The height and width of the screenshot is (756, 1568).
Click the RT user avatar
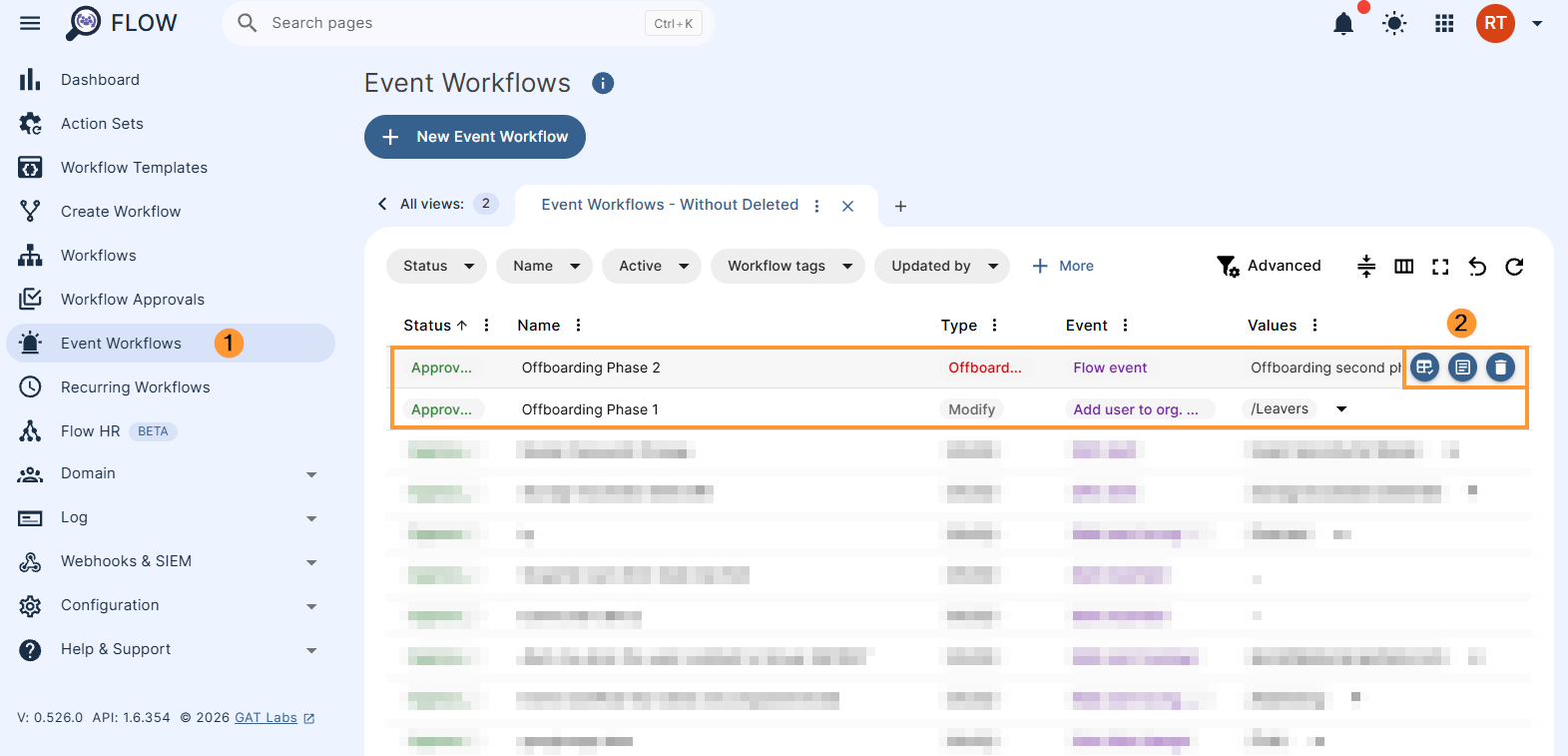(1495, 23)
